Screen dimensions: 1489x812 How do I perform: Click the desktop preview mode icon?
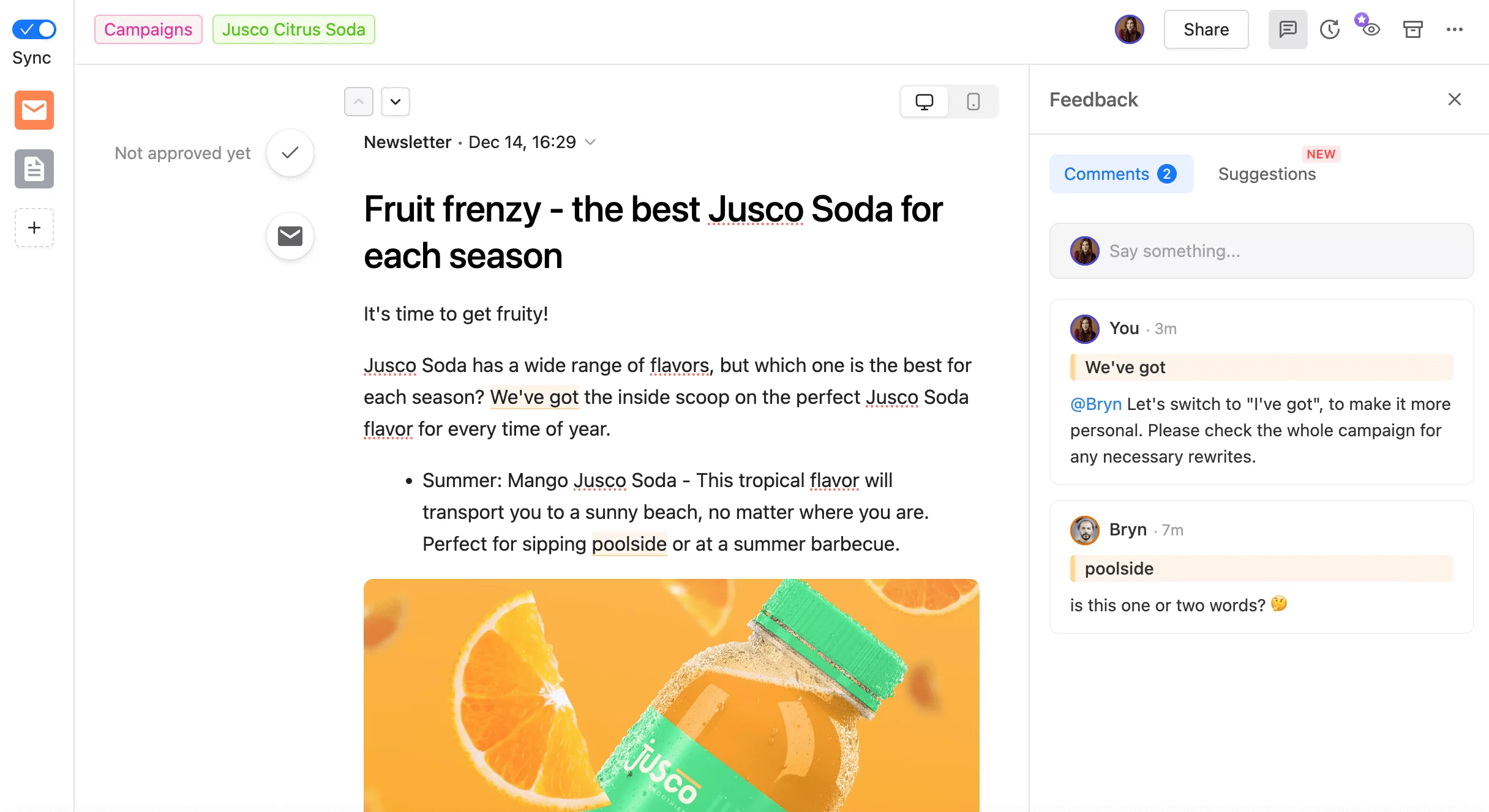click(x=924, y=100)
